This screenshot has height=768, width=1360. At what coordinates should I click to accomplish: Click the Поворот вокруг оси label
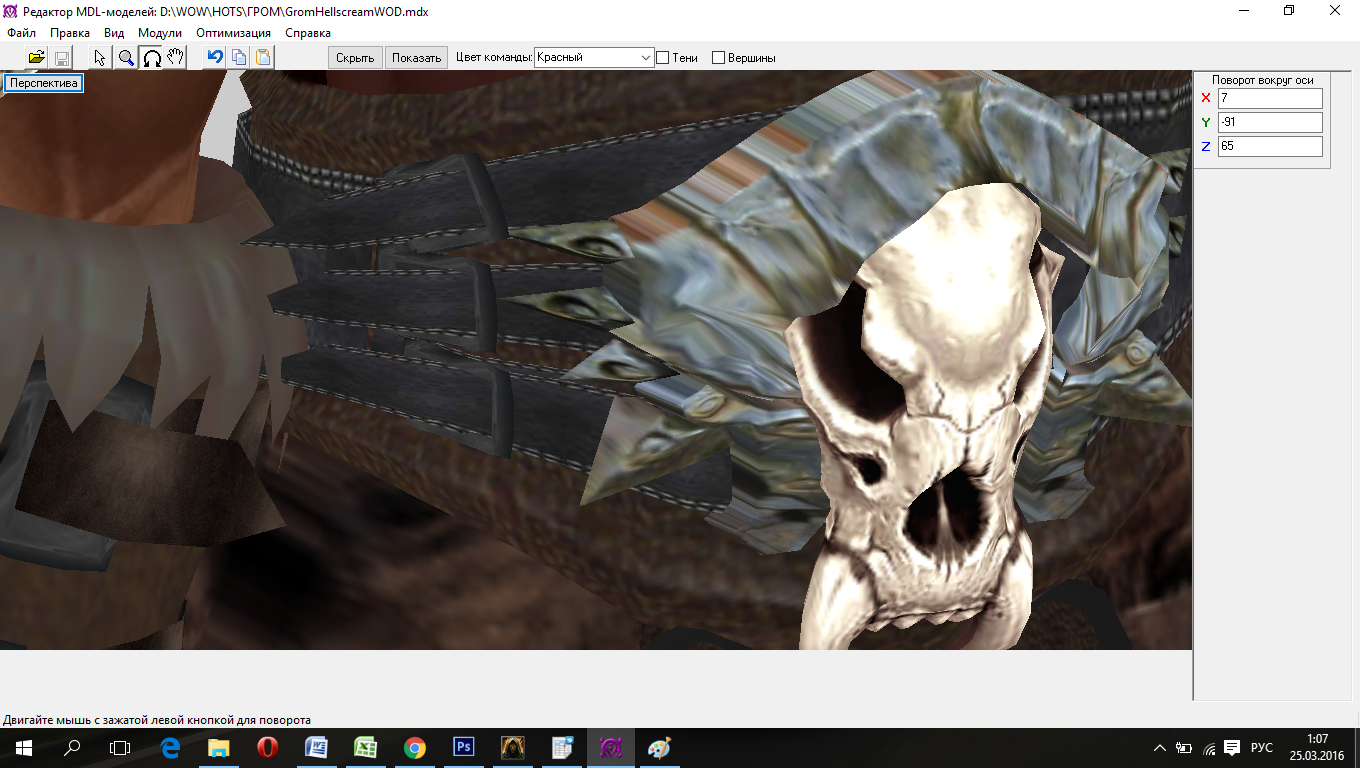[x=1262, y=80]
